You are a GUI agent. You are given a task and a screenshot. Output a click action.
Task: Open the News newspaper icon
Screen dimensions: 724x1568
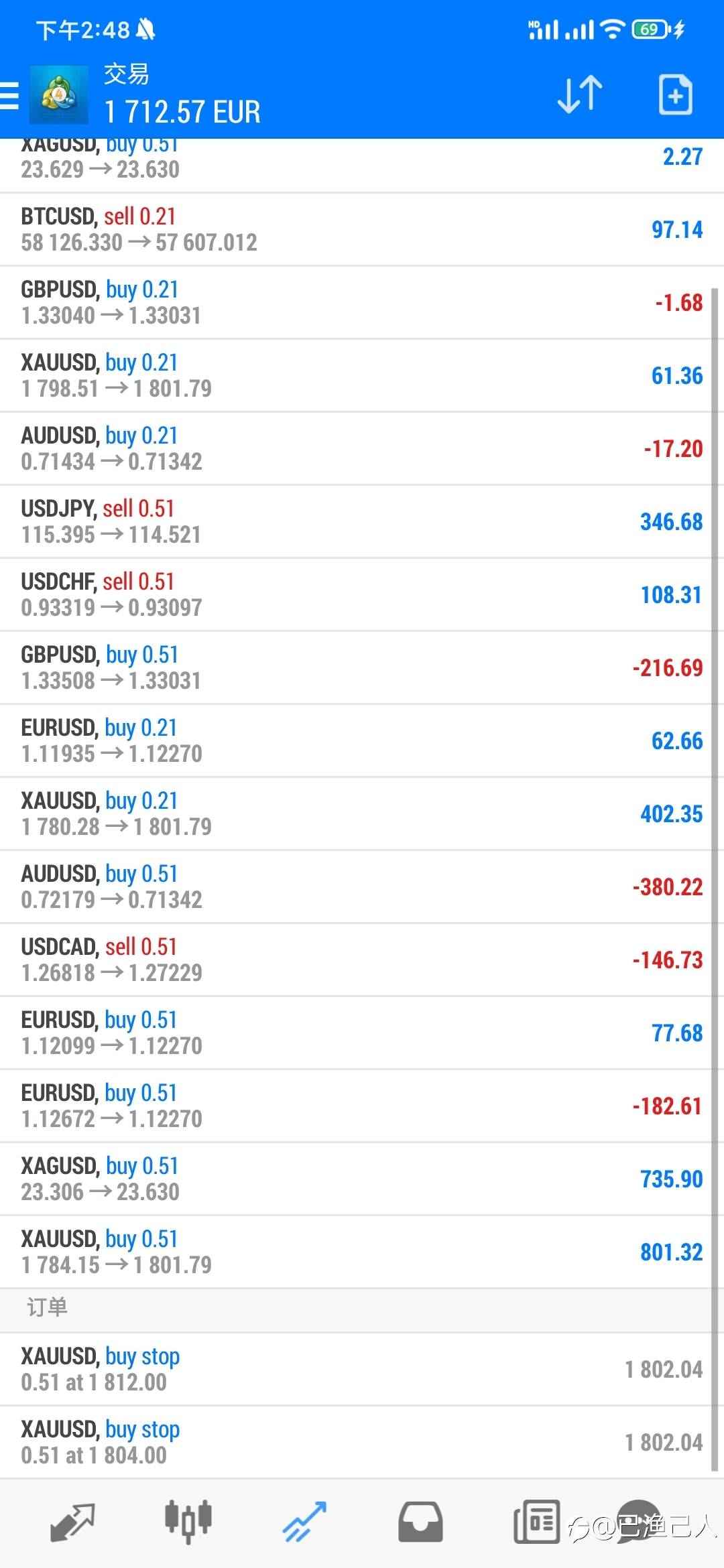(536, 1522)
